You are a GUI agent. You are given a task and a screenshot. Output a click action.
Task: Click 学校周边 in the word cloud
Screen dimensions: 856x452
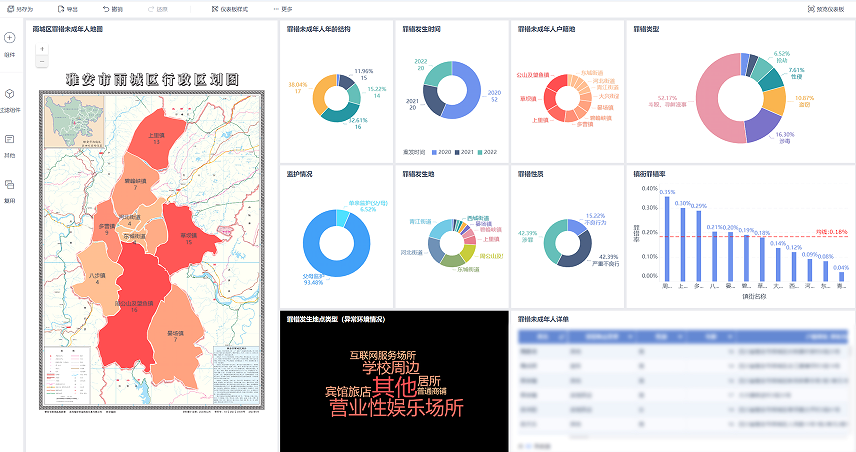pyautogui.click(x=391, y=368)
